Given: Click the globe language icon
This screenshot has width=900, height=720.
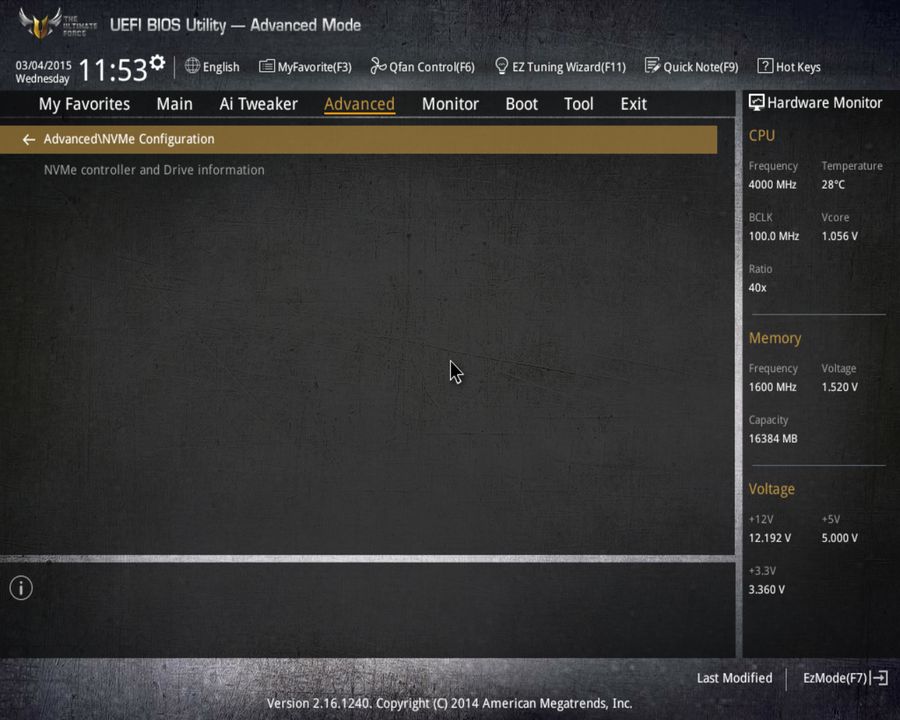Looking at the screenshot, I should 192,66.
